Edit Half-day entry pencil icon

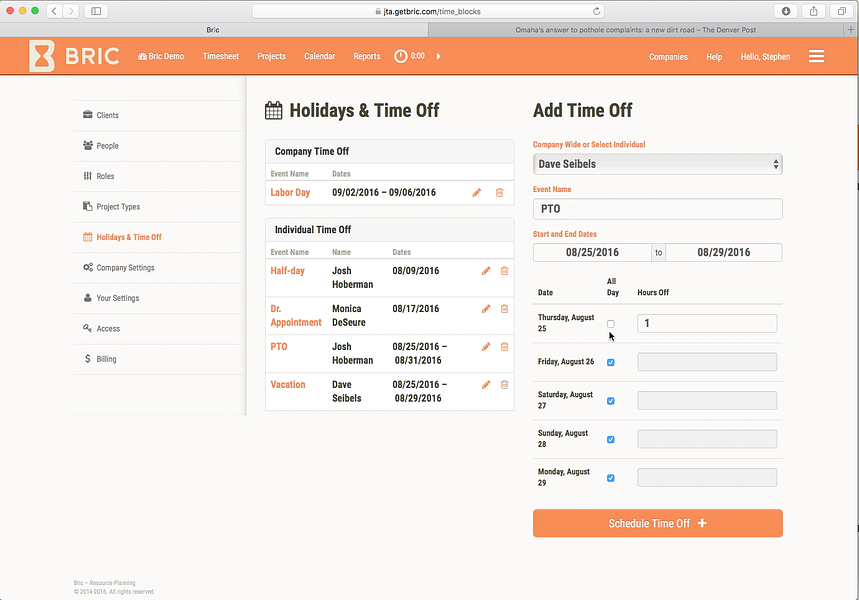point(486,271)
